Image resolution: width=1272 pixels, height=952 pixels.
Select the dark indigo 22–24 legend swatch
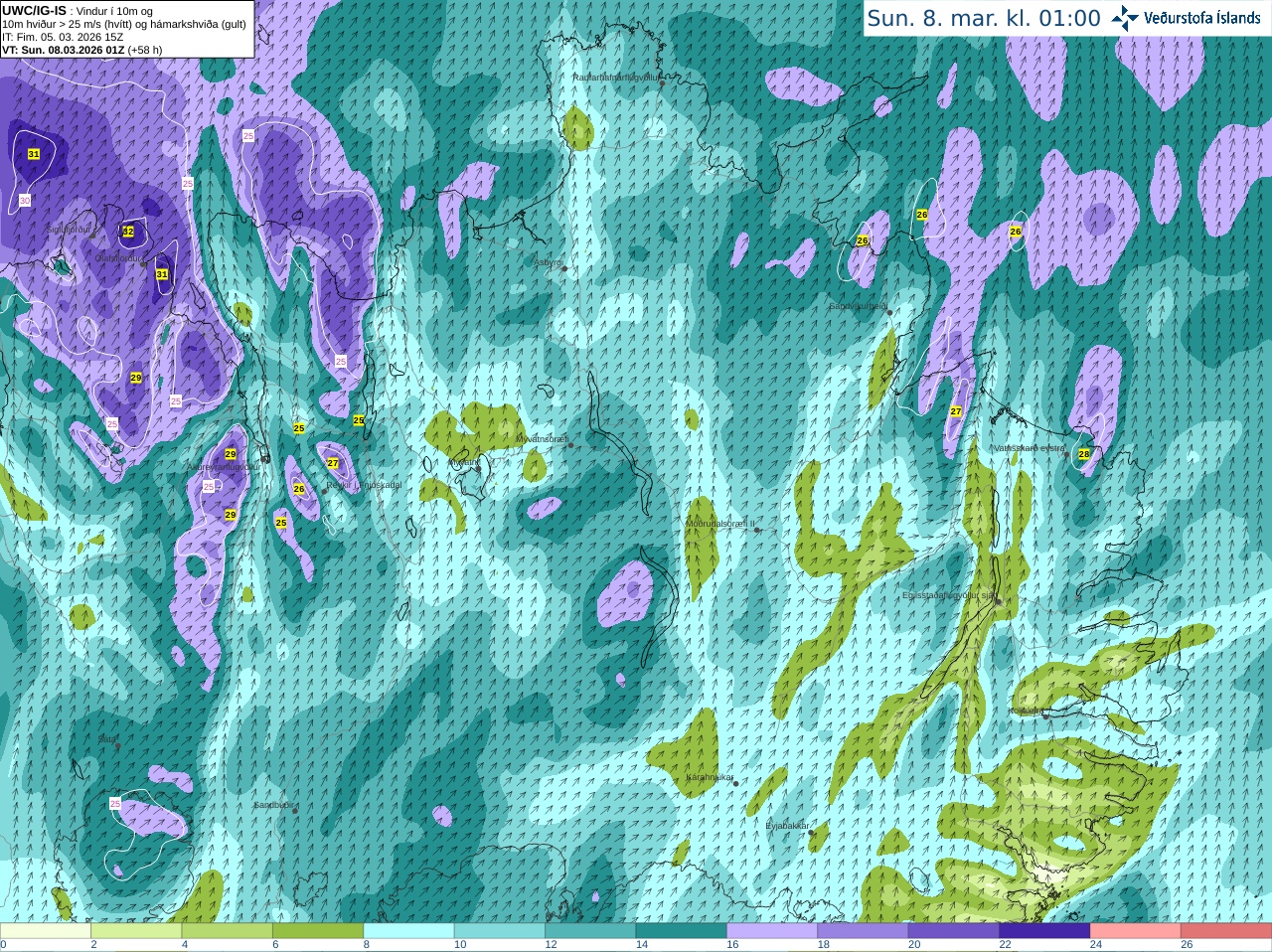(1044, 931)
